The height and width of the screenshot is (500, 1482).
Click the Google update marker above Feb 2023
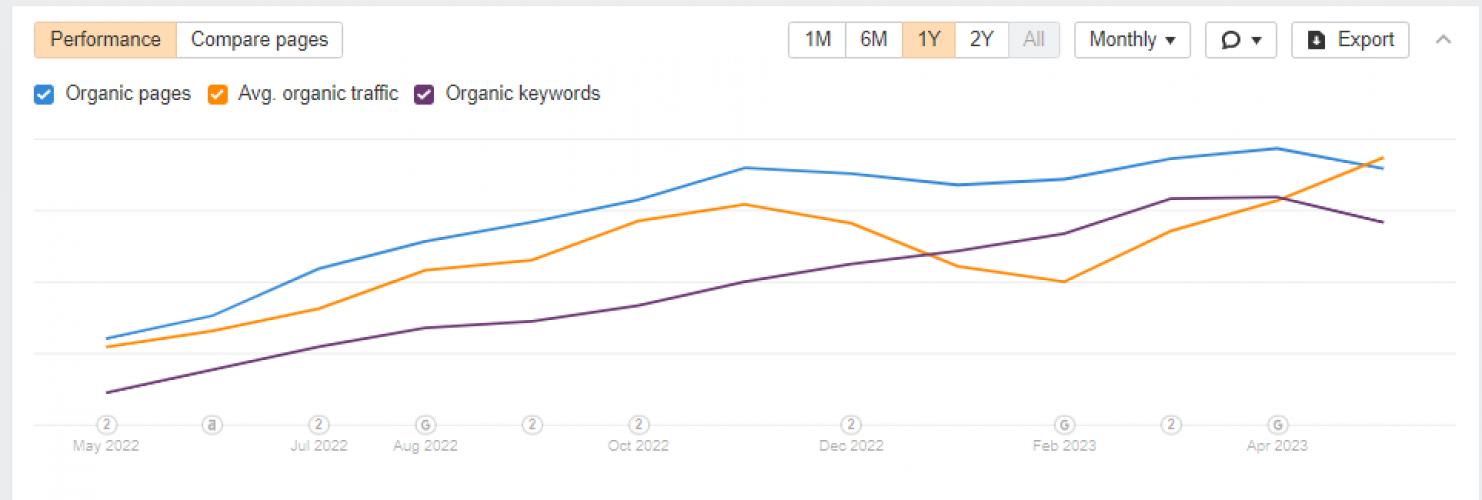click(x=1065, y=425)
